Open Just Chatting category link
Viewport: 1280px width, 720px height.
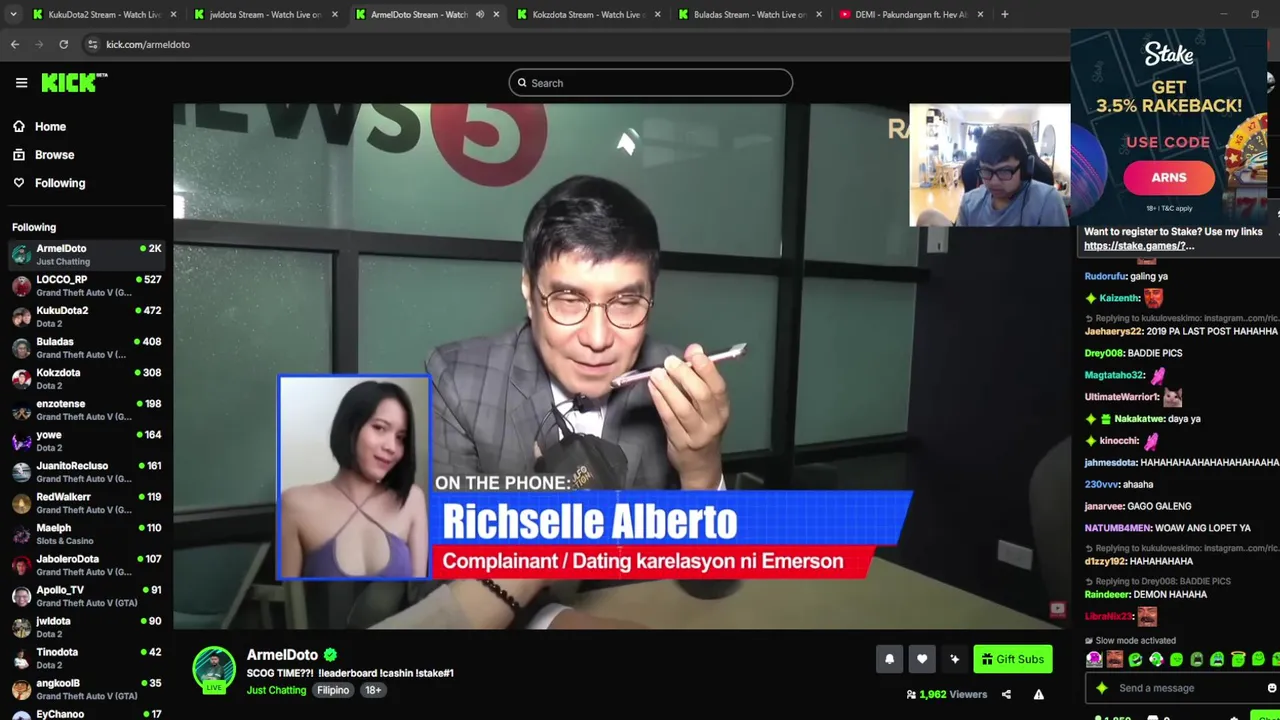tap(277, 690)
